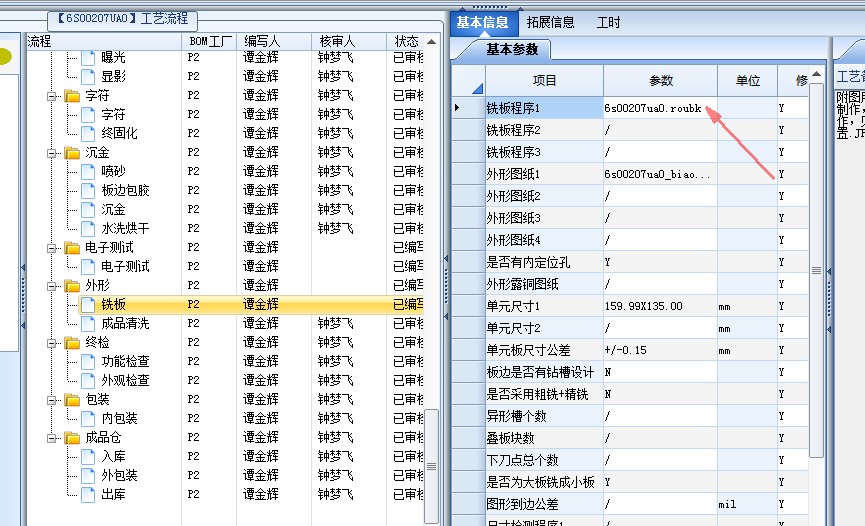Click the 板边包胶 document icon
This screenshot has height=526, width=865.
88,190
